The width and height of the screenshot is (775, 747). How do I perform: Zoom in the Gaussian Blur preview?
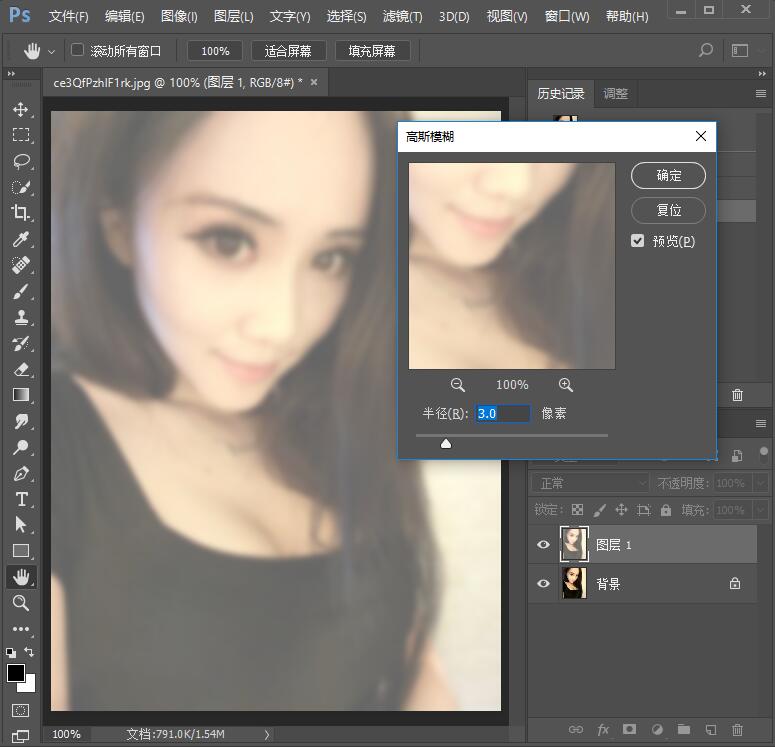click(565, 385)
